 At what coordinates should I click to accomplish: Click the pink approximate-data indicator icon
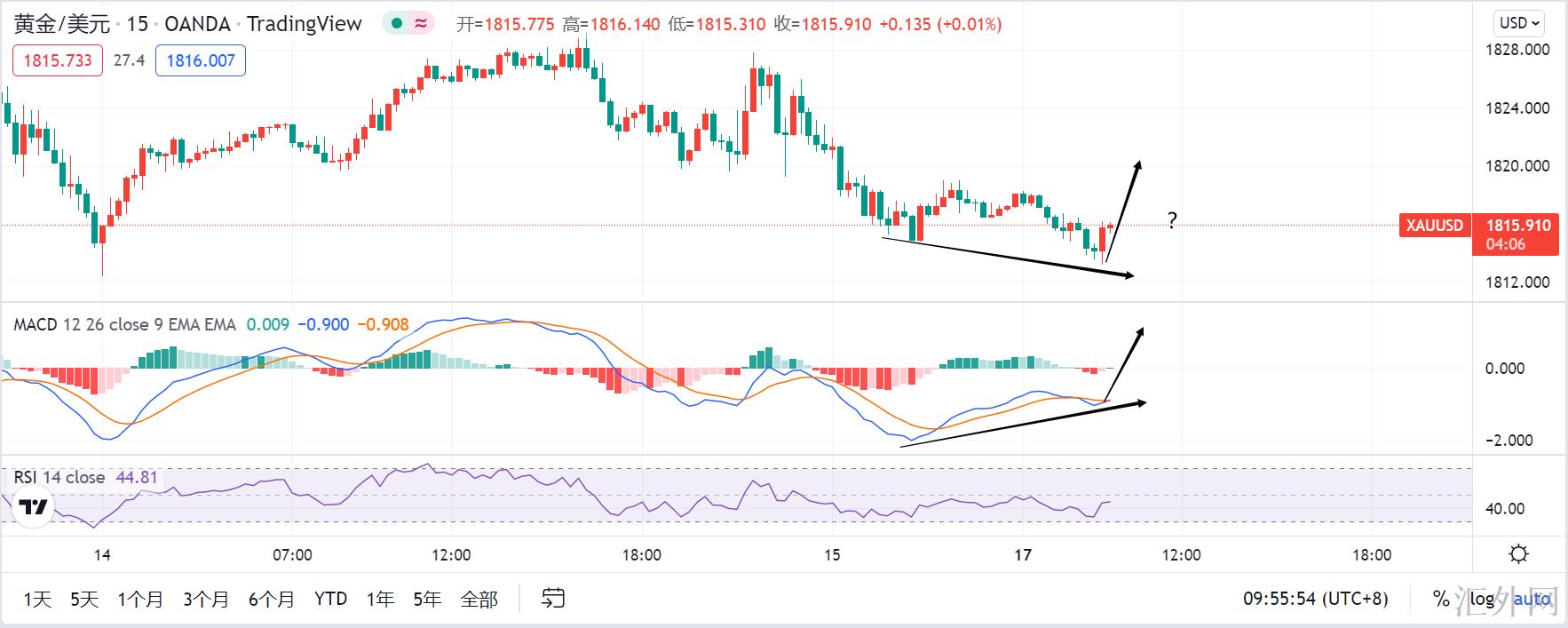click(420, 24)
